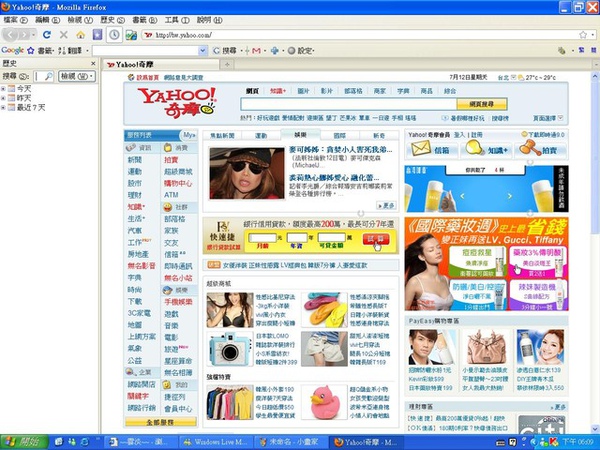This screenshot has height=450, width=600.
Task: Select the 知識+ search category tab
Action: (x=278, y=91)
